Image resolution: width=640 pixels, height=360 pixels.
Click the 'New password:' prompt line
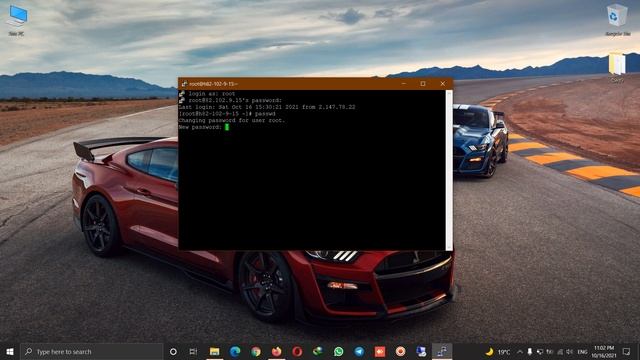(x=200, y=127)
